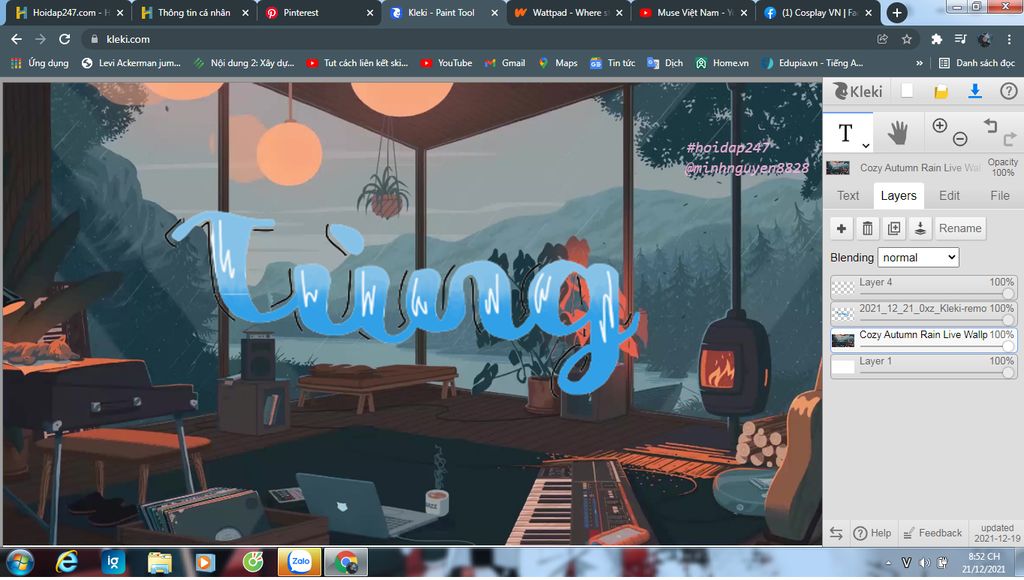Open the Home.vn bookmark
The height and width of the screenshot is (580, 1024).
coord(722,63)
